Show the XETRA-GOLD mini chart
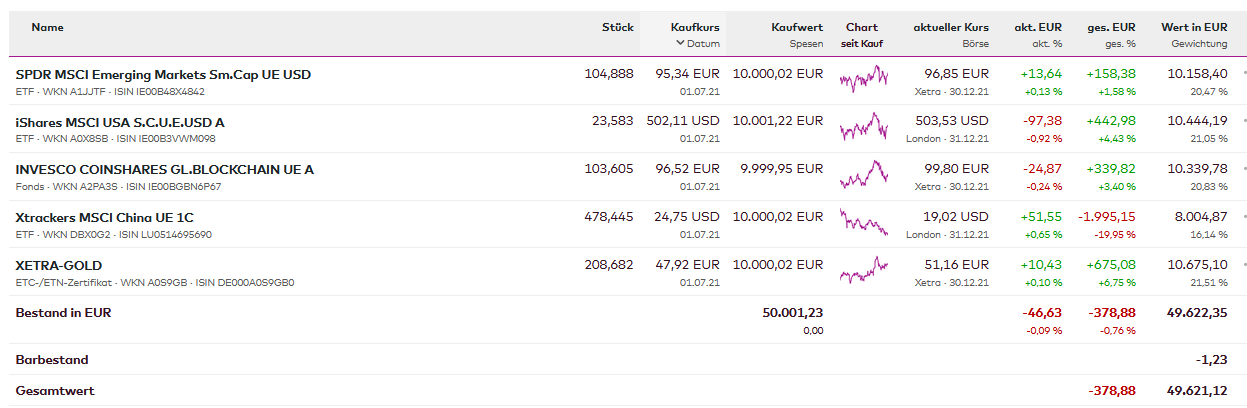The height and width of the screenshot is (408, 1247). (x=863, y=270)
